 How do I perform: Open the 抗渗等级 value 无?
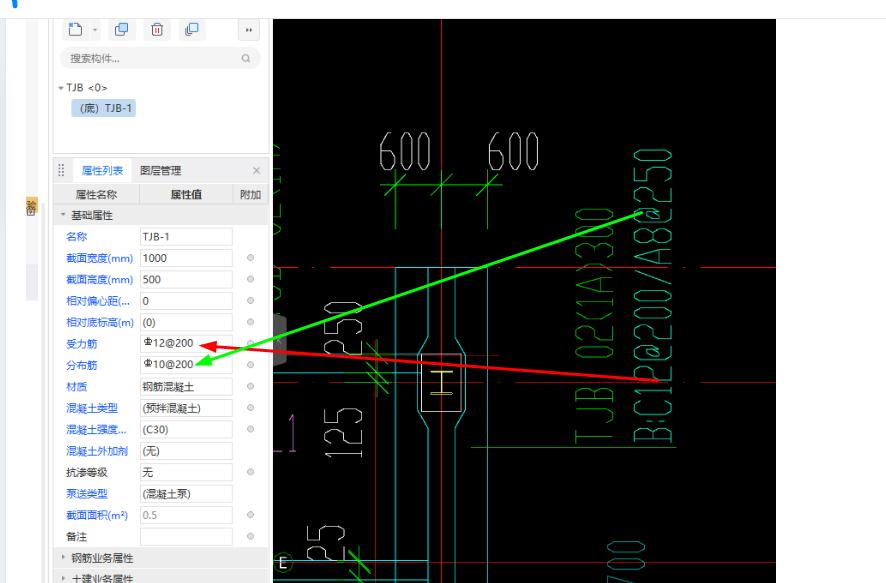pos(186,472)
